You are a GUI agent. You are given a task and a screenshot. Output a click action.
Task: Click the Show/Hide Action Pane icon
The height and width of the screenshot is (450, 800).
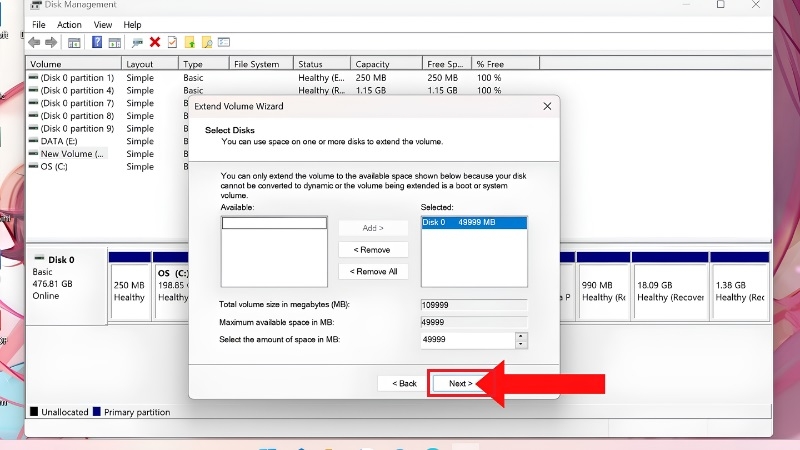pyautogui.click(x=115, y=43)
